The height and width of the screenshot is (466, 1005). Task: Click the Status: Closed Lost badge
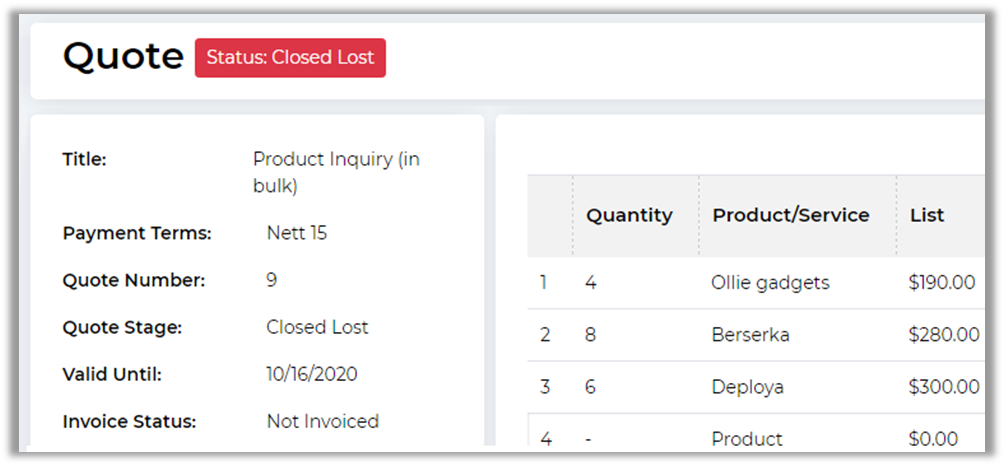coord(290,58)
